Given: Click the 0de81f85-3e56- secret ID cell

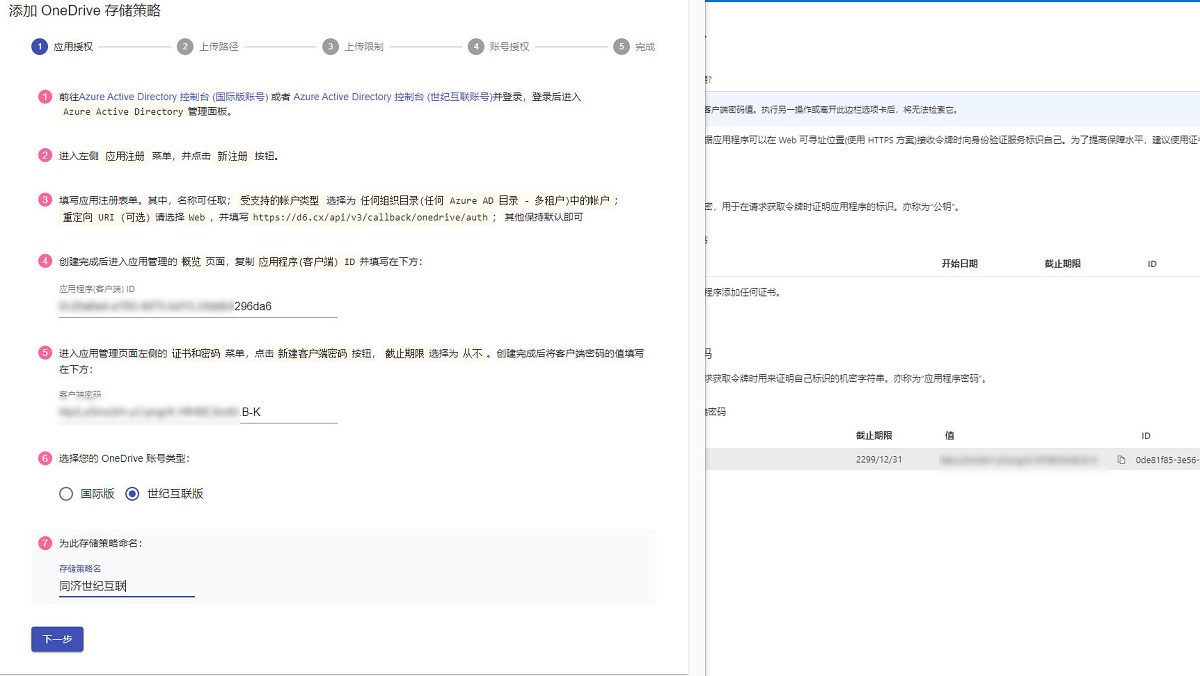Looking at the screenshot, I should 1167,460.
